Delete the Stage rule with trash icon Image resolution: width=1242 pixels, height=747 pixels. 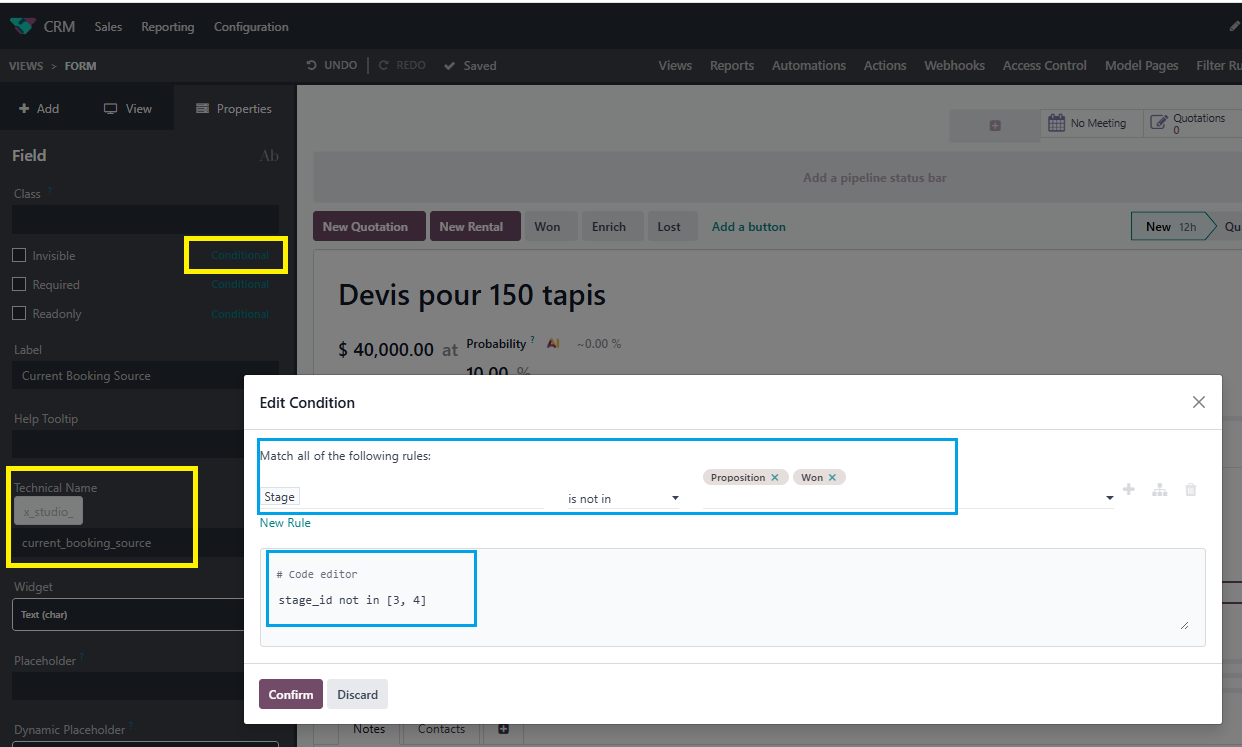point(1190,490)
